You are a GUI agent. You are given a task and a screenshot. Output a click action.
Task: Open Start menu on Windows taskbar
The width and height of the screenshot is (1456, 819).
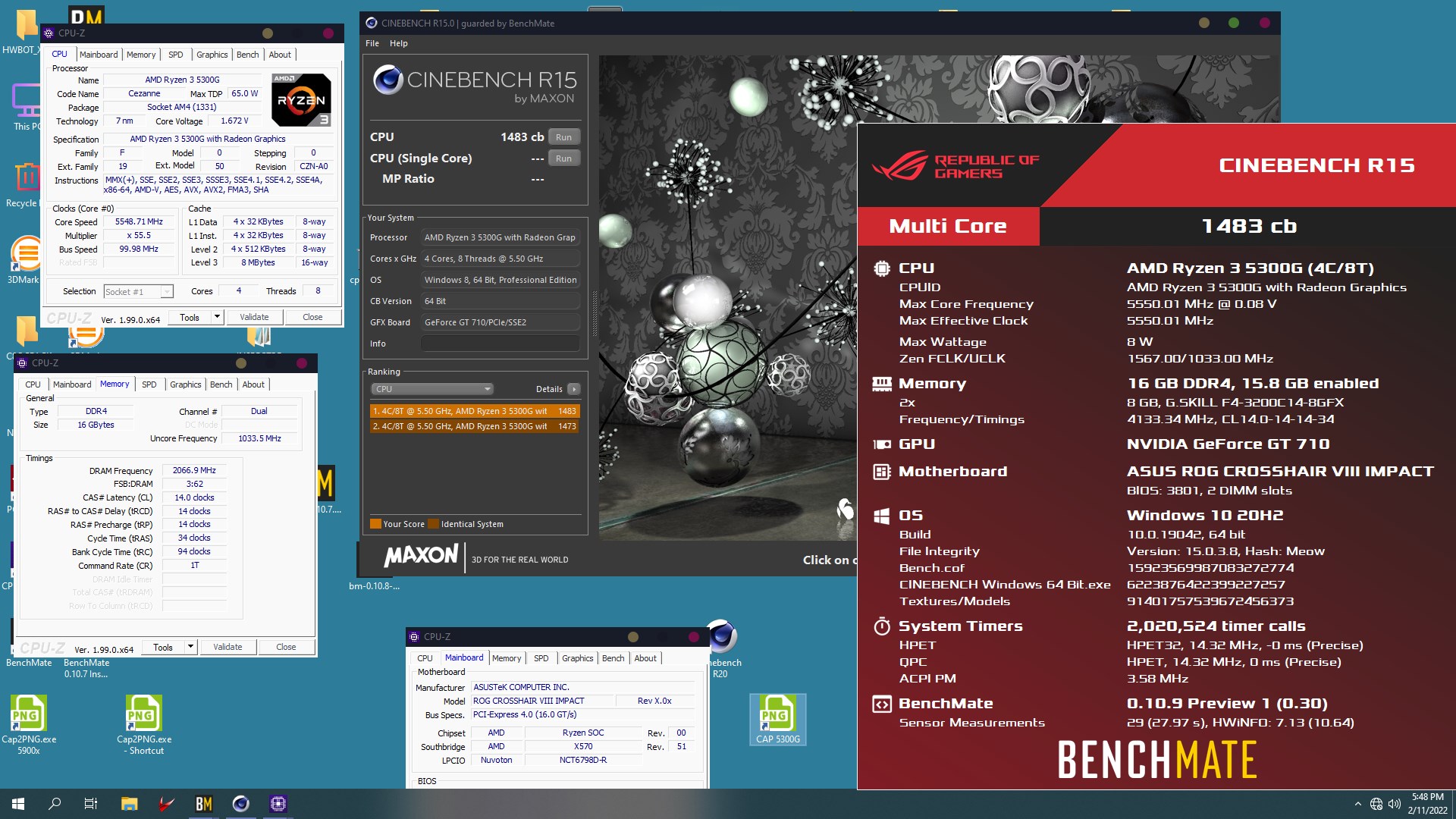18,804
